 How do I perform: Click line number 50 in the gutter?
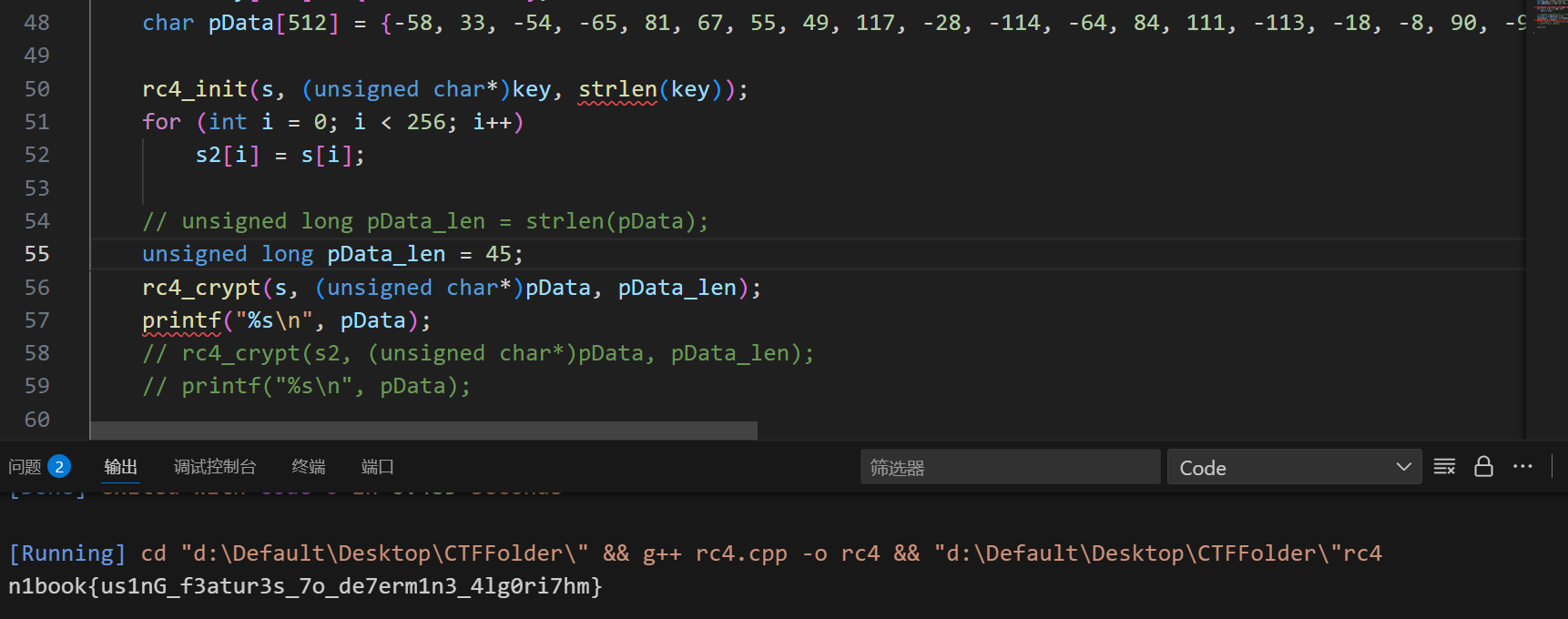pyautogui.click(x=37, y=89)
